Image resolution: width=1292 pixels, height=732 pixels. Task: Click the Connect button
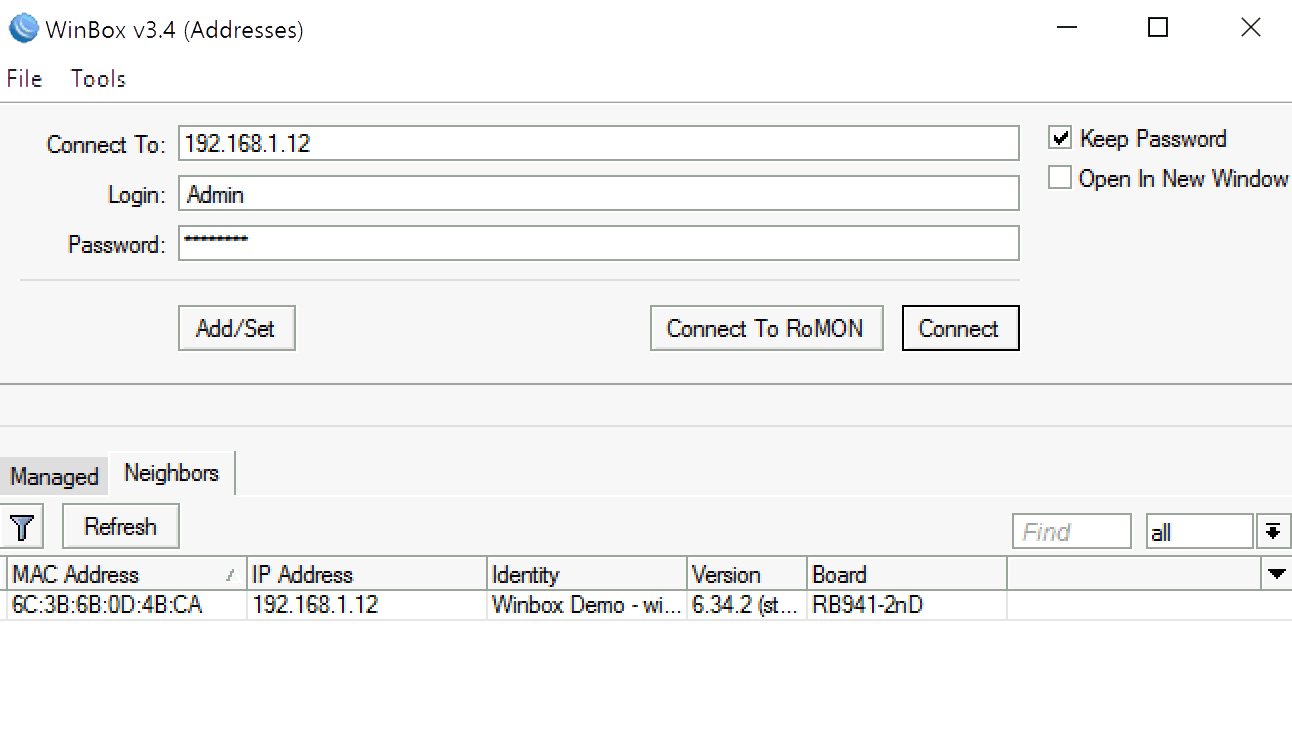pyautogui.click(x=960, y=329)
